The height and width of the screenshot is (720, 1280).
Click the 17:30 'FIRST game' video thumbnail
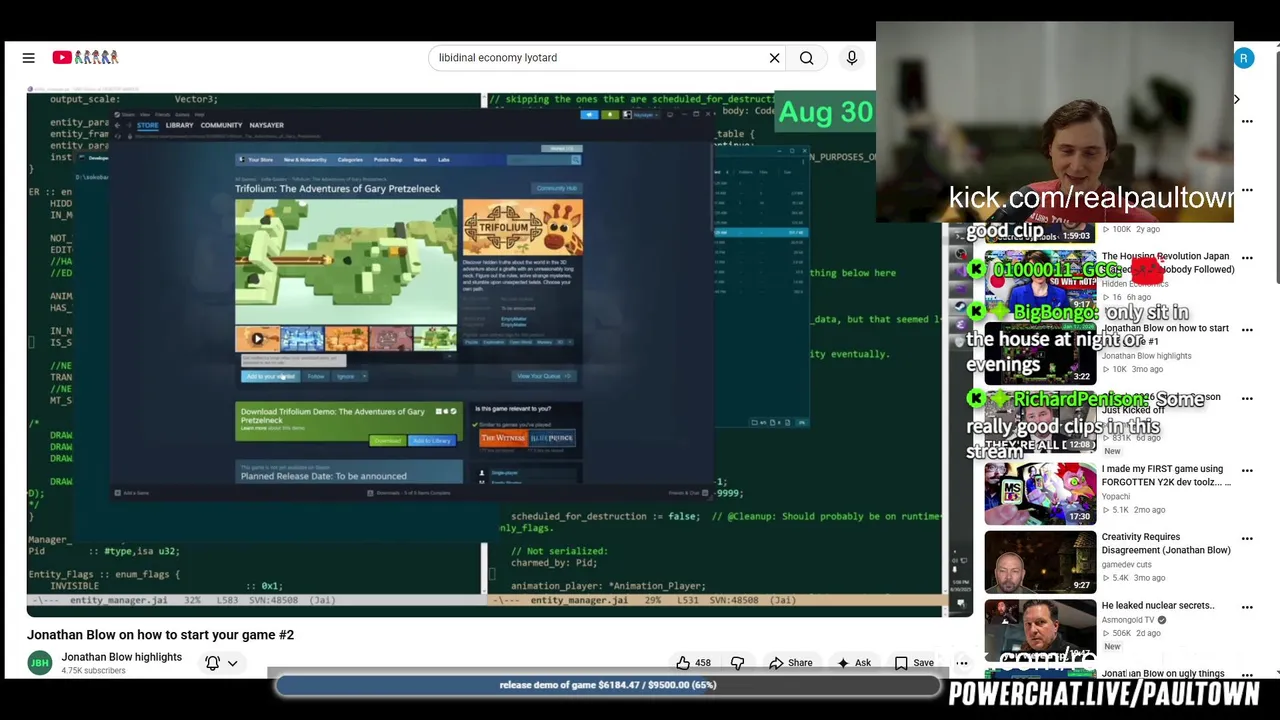click(x=1040, y=494)
